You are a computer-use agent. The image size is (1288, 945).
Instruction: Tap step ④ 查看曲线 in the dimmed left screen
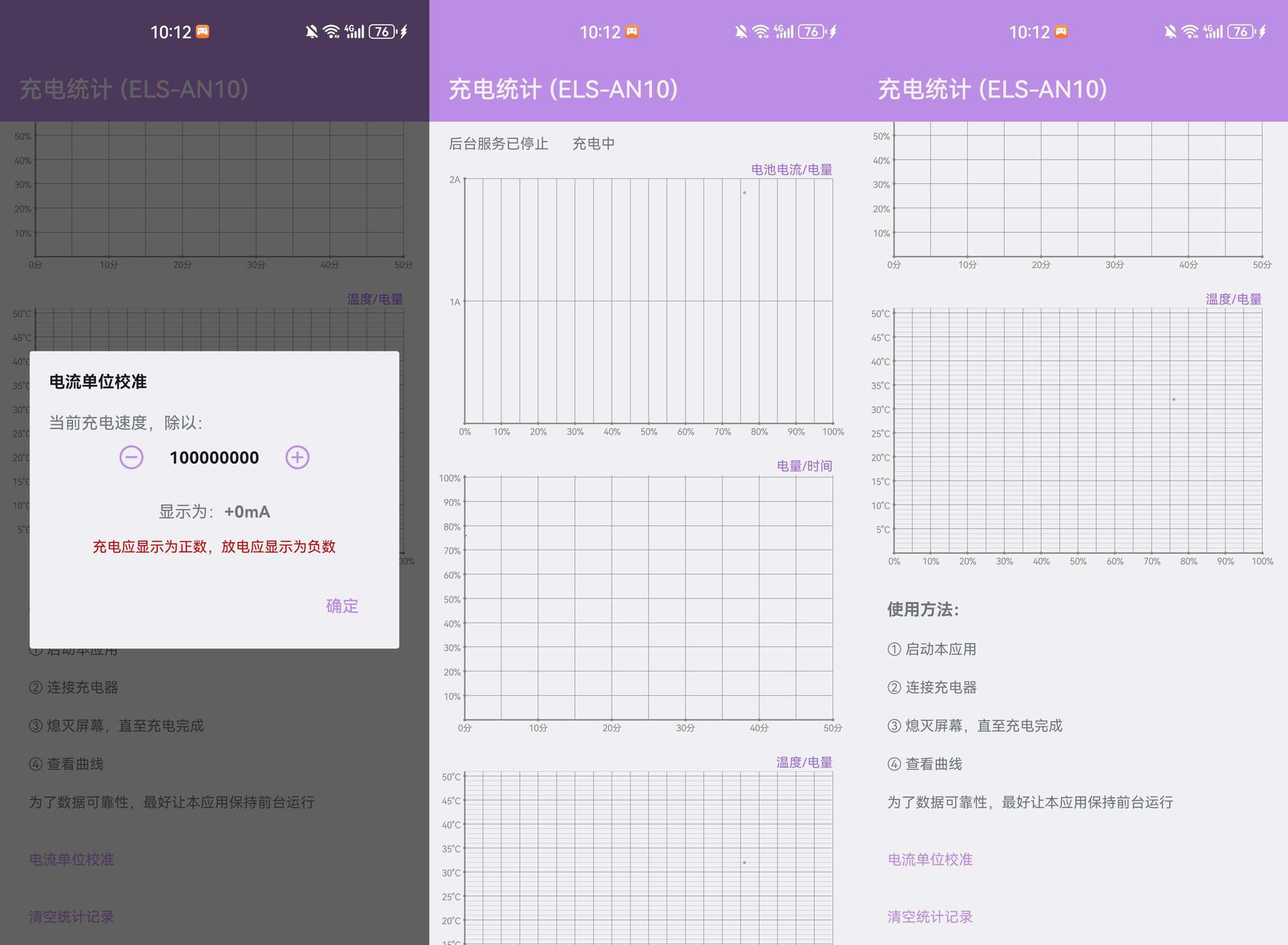(66, 764)
